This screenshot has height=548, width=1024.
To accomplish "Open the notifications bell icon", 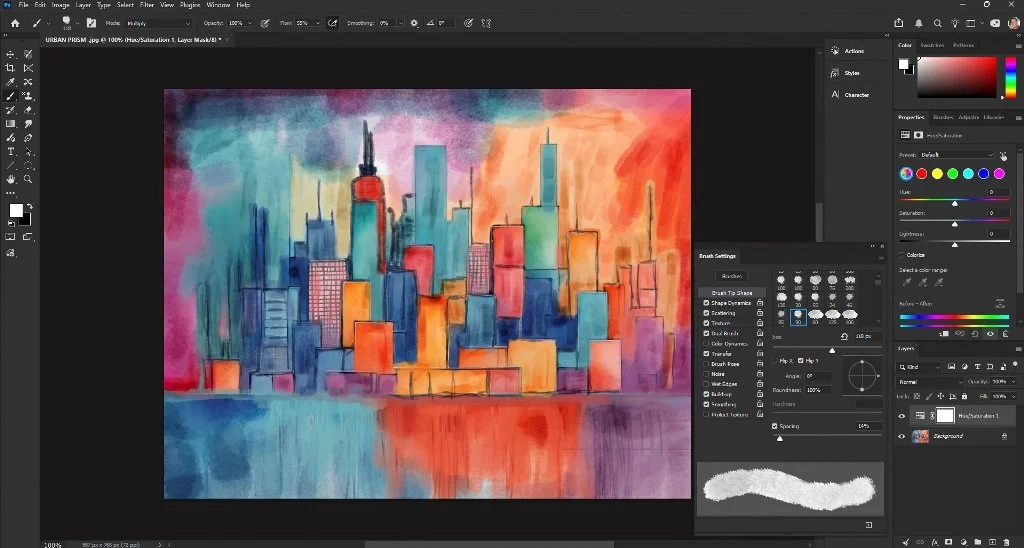I will tap(918, 23).
